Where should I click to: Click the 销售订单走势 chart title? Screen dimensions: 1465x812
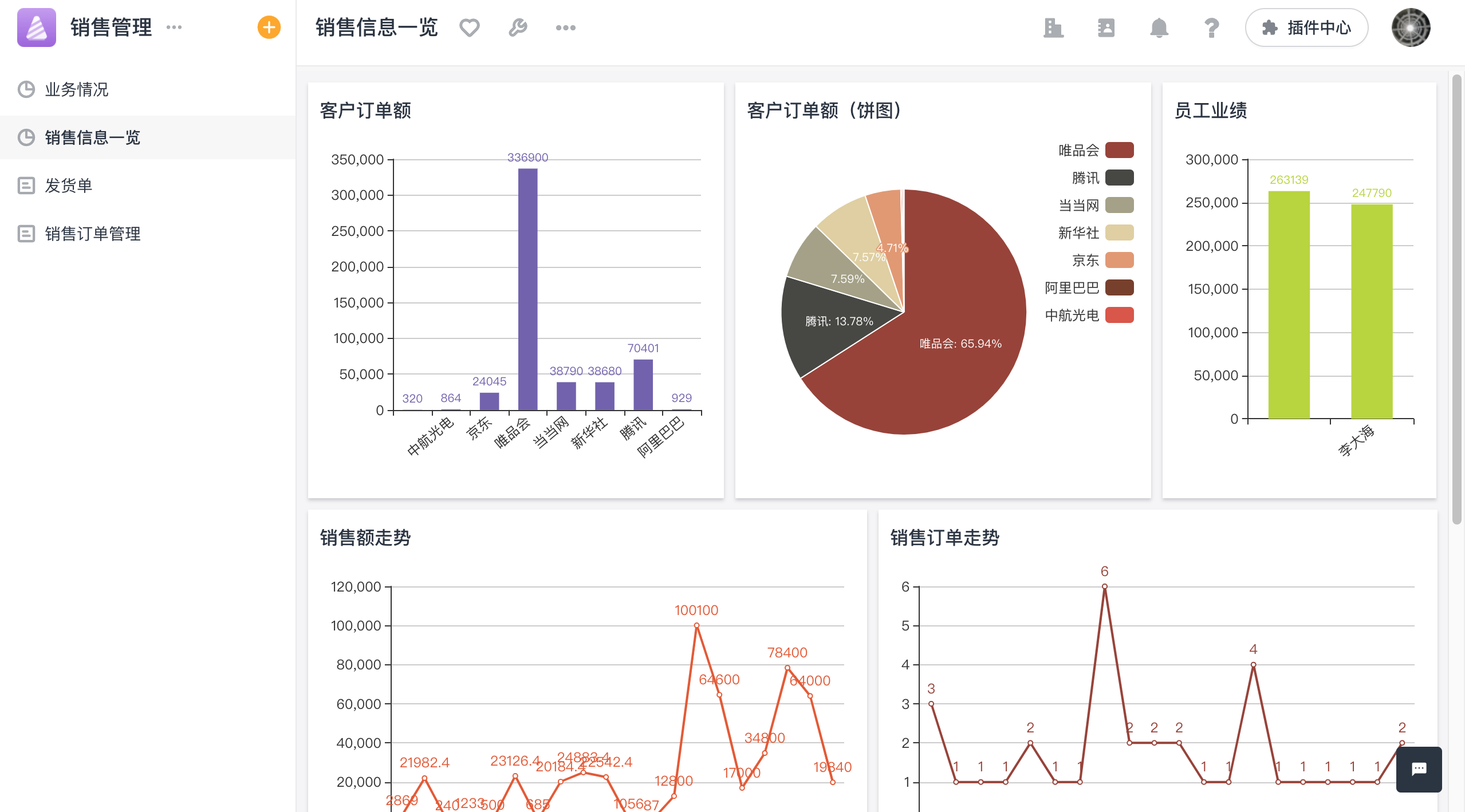(945, 538)
